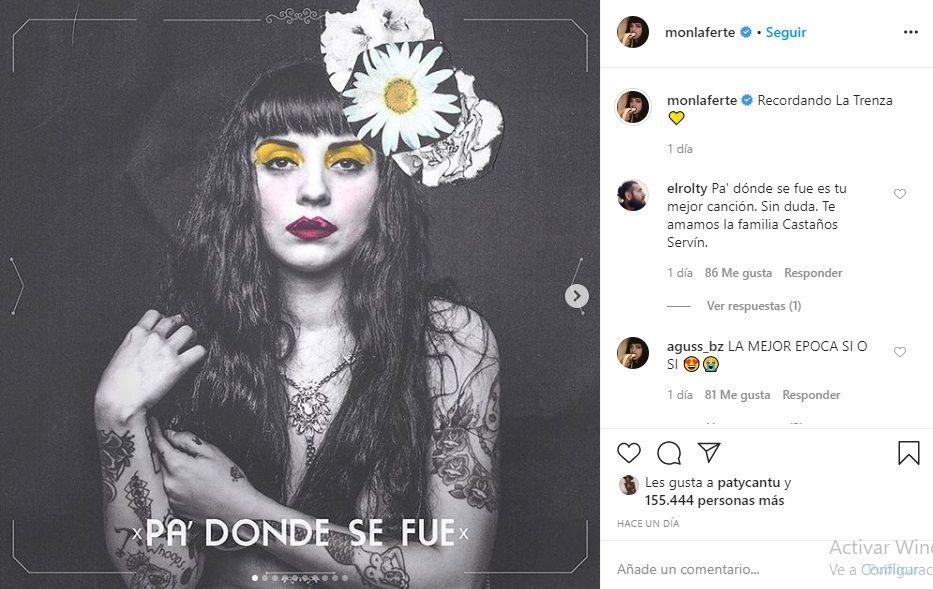Open the comment bubble icon
This screenshot has width=933, height=589.
669,453
